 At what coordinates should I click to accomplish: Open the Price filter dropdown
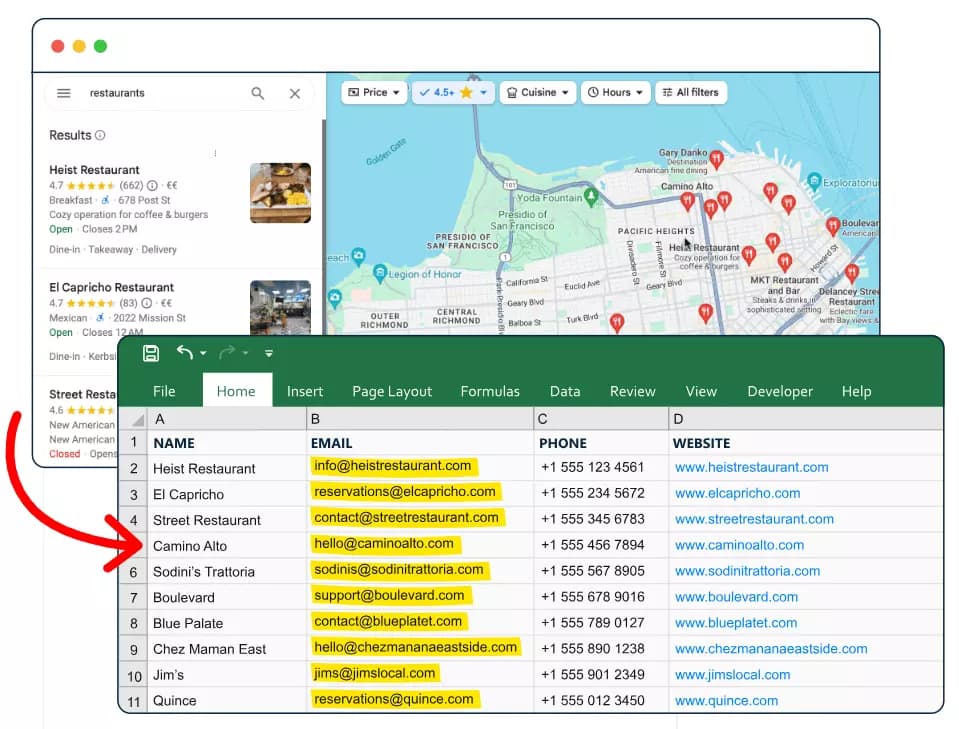[373, 92]
